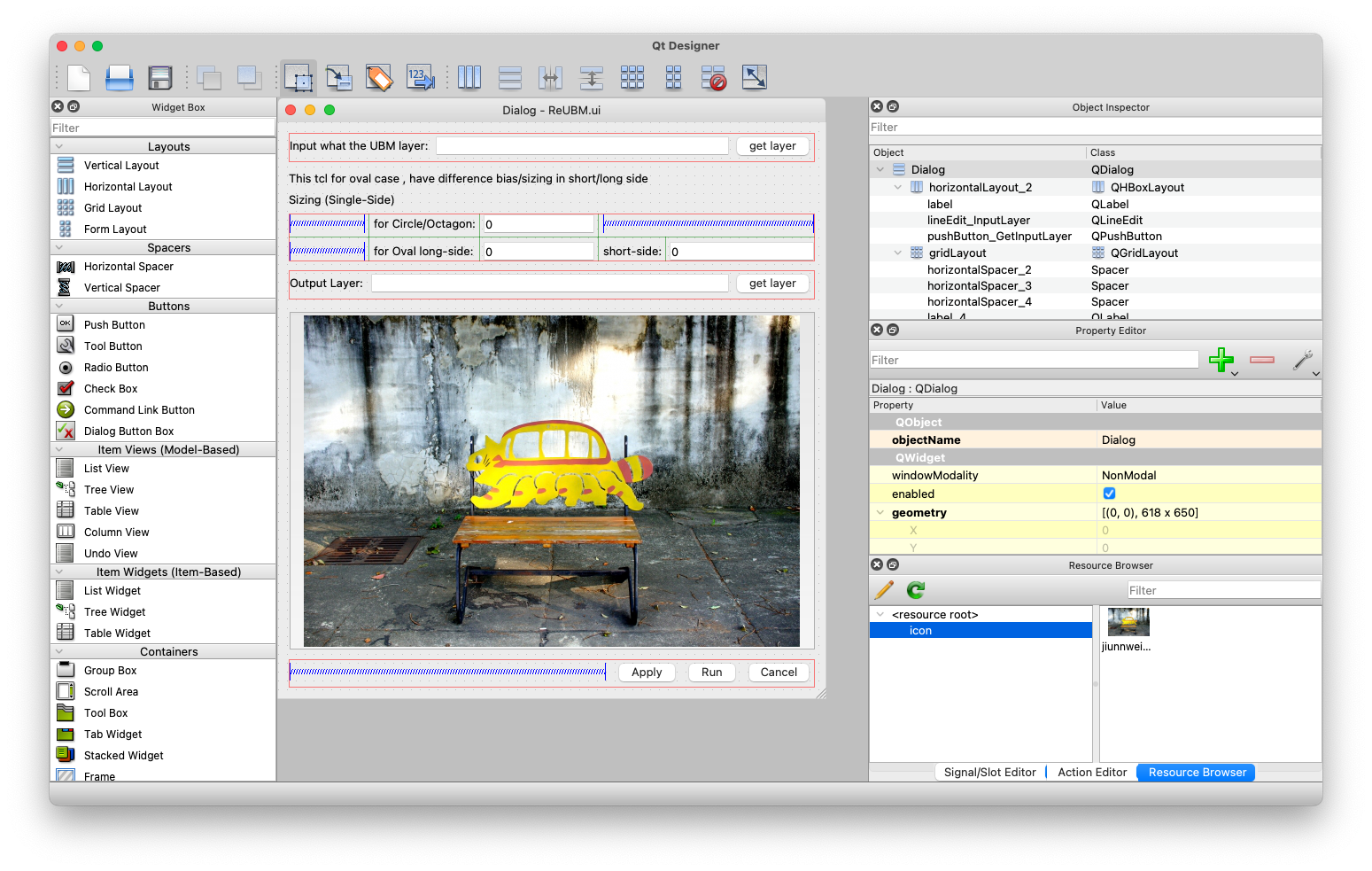Click the red remove property icon
Viewport: 1372px width, 871px height.
pyautogui.click(x=1261, y=360)
